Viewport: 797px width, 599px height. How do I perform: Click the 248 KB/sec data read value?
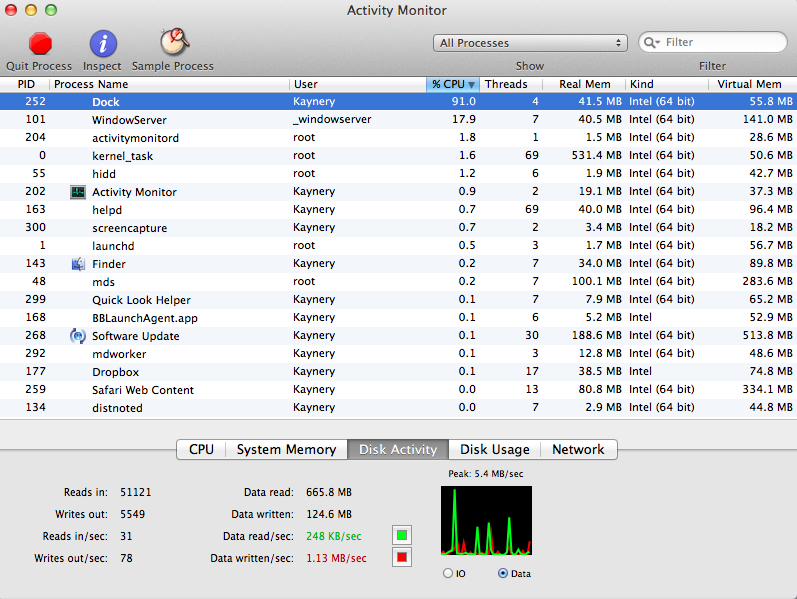tap(333, 536)
